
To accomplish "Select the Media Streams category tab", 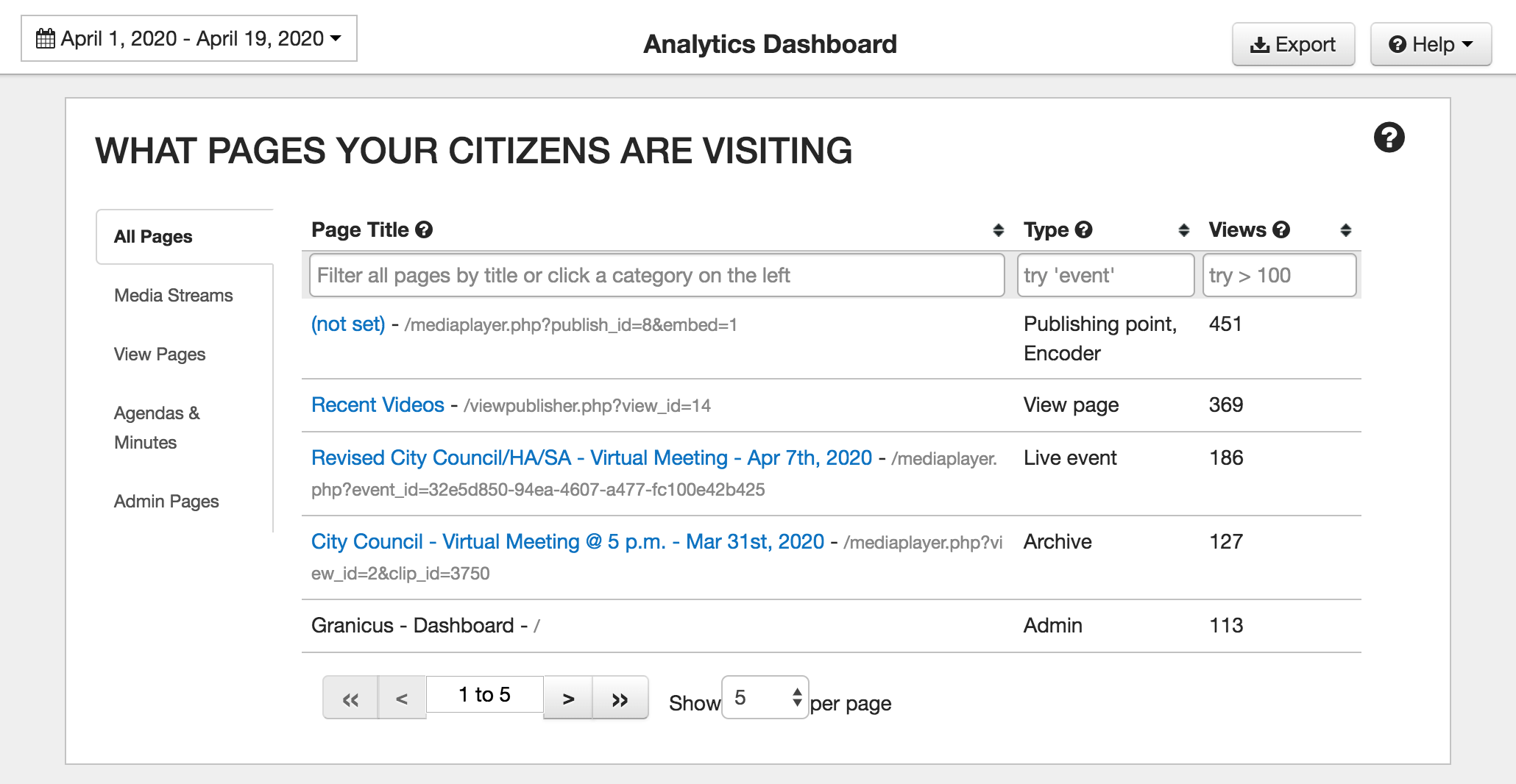I will click(173, 296).
